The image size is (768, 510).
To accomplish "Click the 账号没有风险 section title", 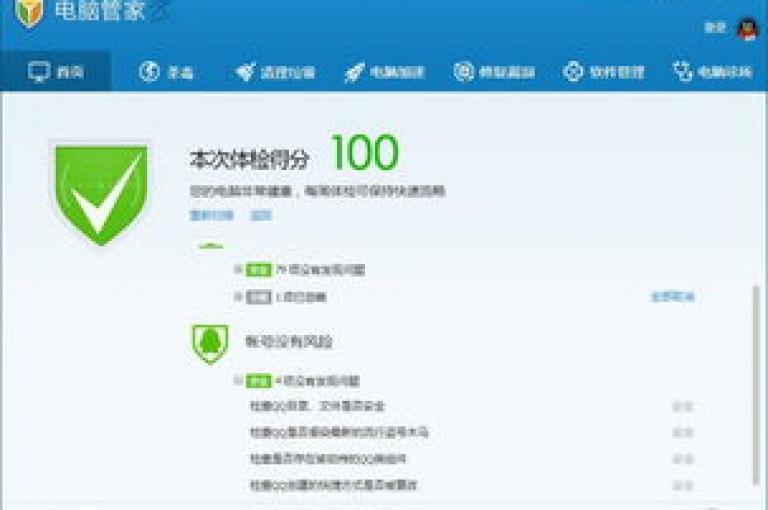I will (x=288, y=341).
